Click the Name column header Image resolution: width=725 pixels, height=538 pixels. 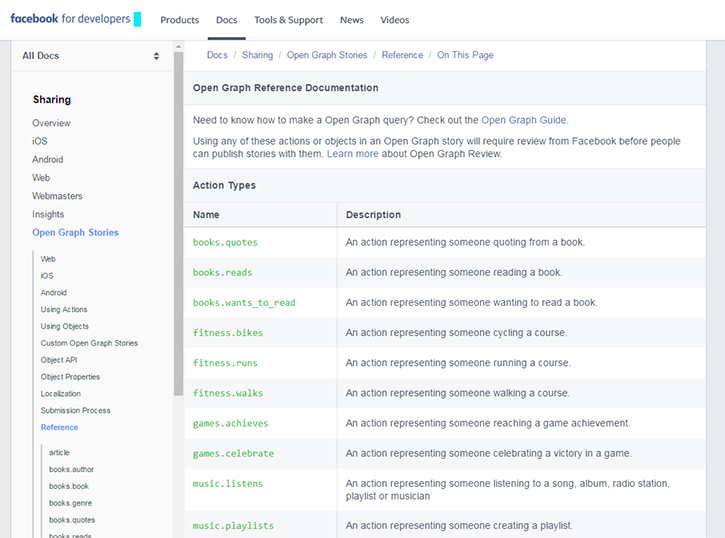[x=206, y=215]
